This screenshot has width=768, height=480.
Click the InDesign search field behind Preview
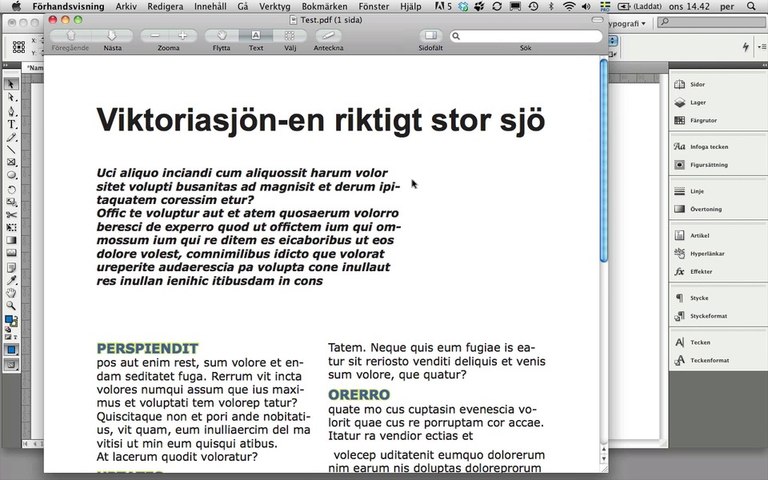tap(712, 22)
